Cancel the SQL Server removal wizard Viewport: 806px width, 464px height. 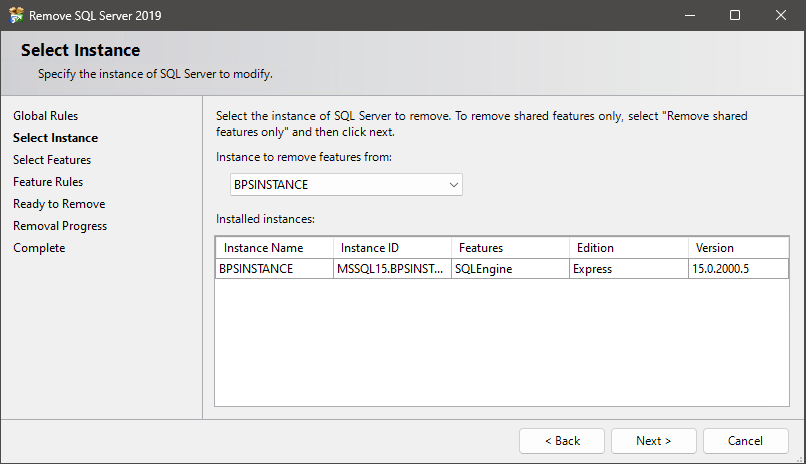coord(745,441)
